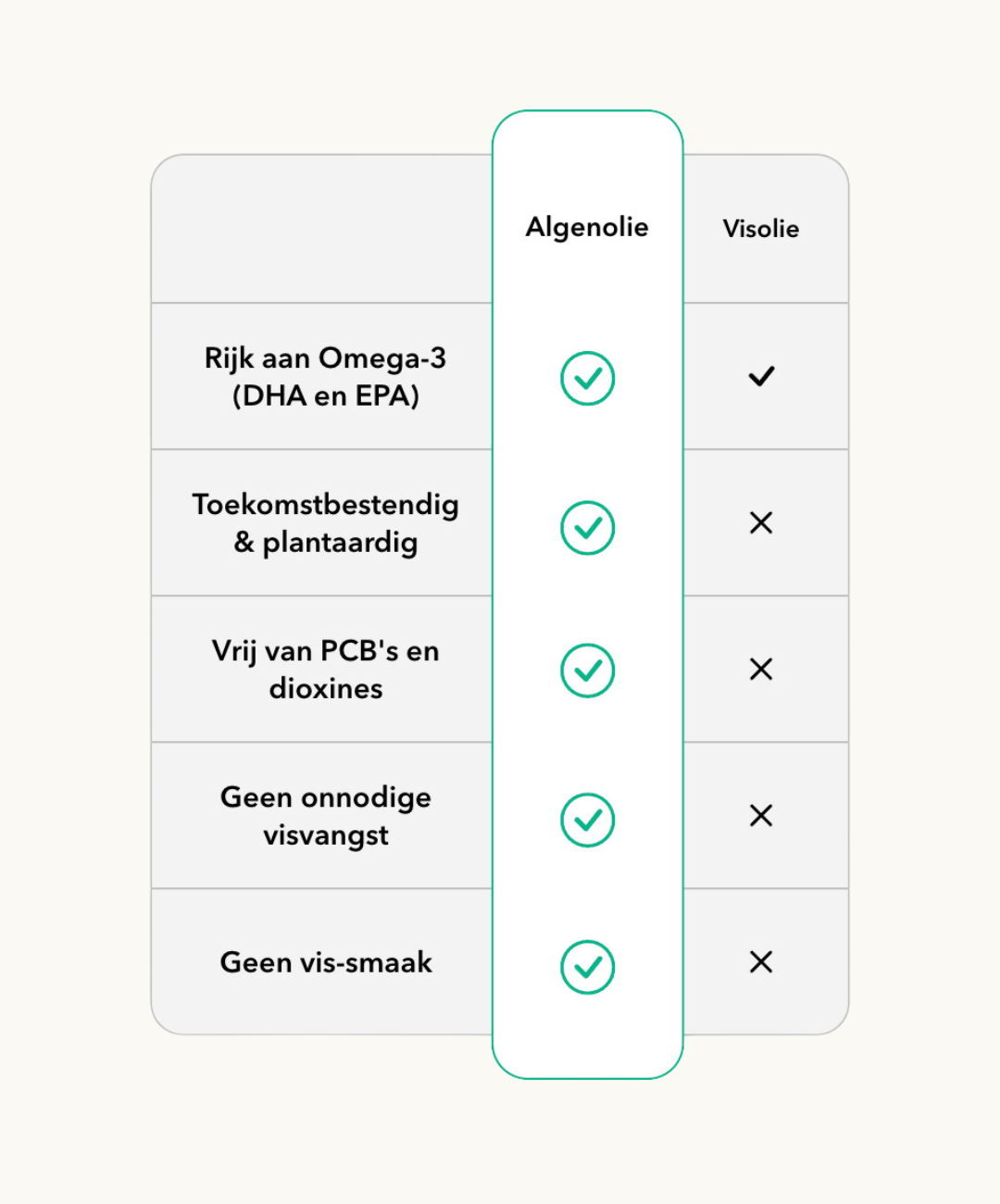The height and width of the screenshot is (1204, 1000).
Task: Click Algenolie checkmark for Toekomstbestendig row
Action: 587,528
